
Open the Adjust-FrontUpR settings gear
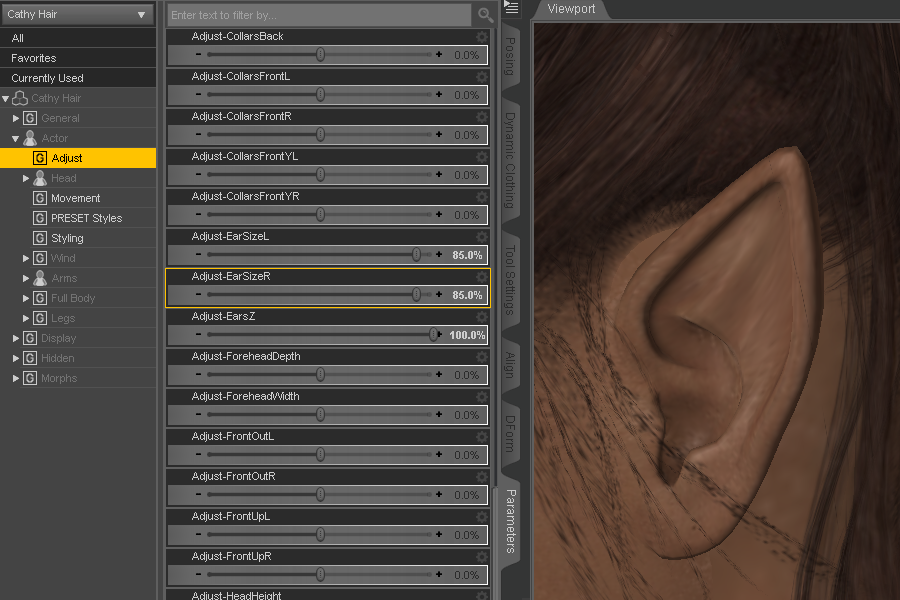482,557
